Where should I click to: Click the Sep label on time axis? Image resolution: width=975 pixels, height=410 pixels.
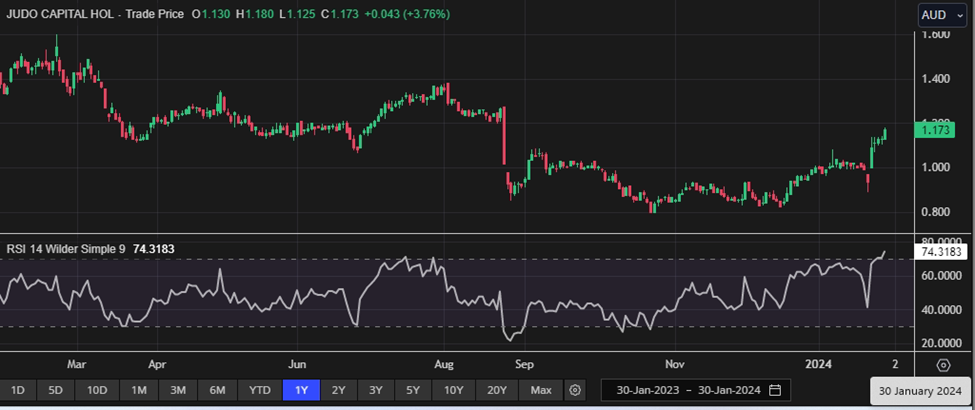coord(525,363)
